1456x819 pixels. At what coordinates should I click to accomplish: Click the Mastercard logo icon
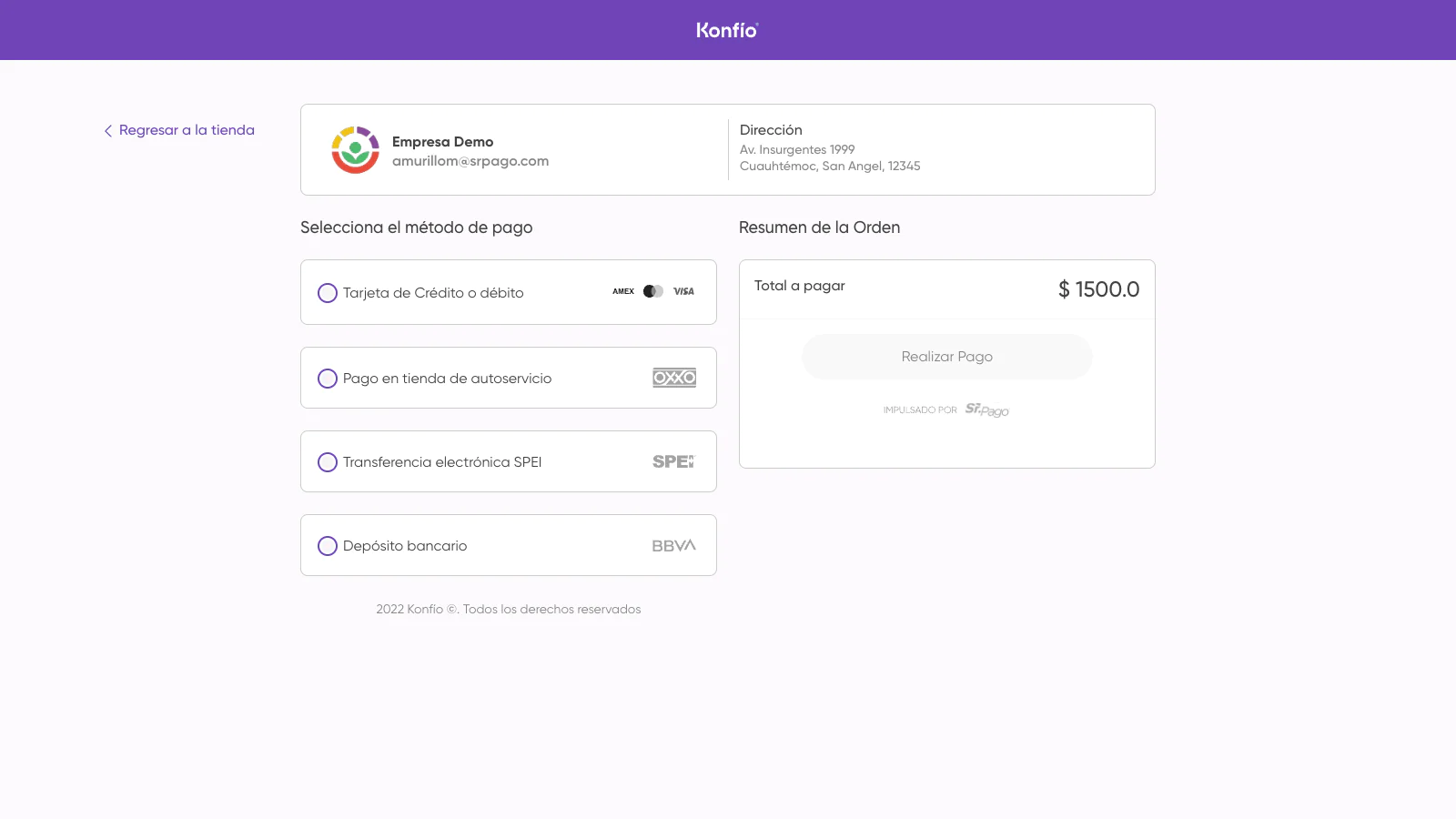tap(653, 292)
